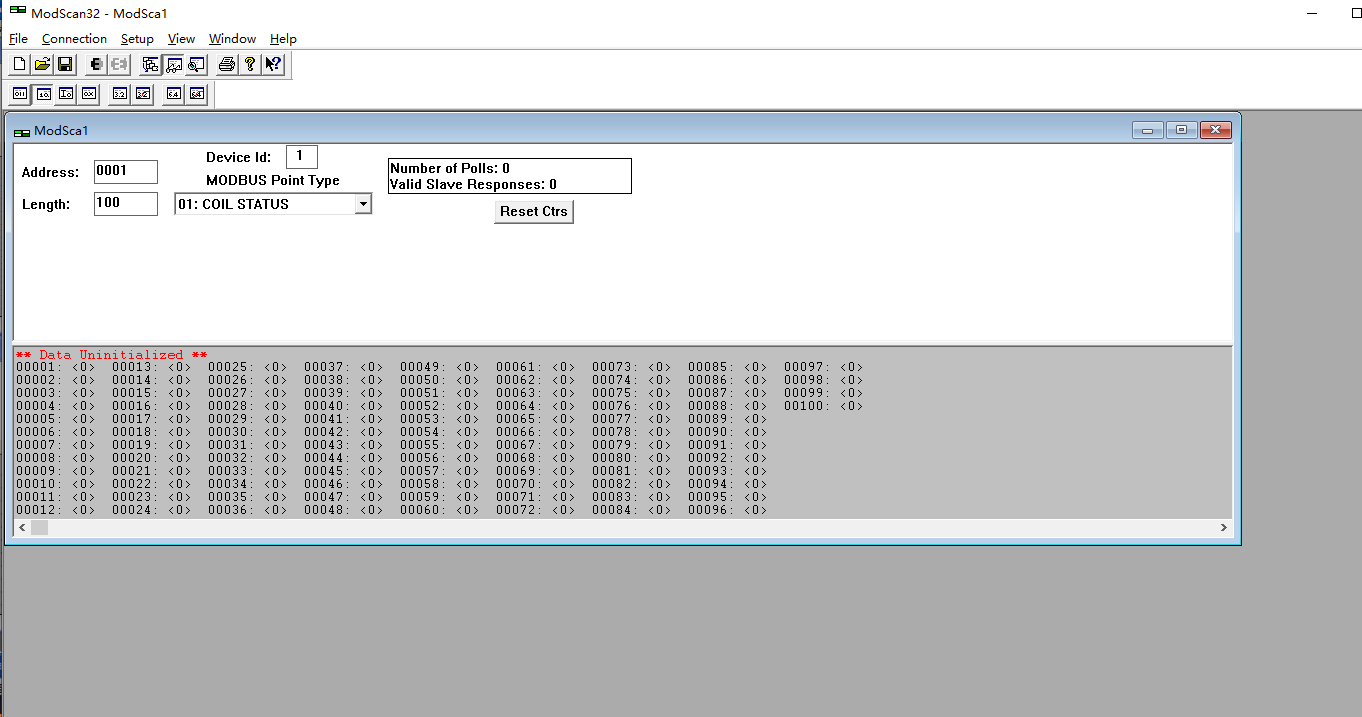Open the Window menu
This screenshot has width=1362, height=717.
232,39
